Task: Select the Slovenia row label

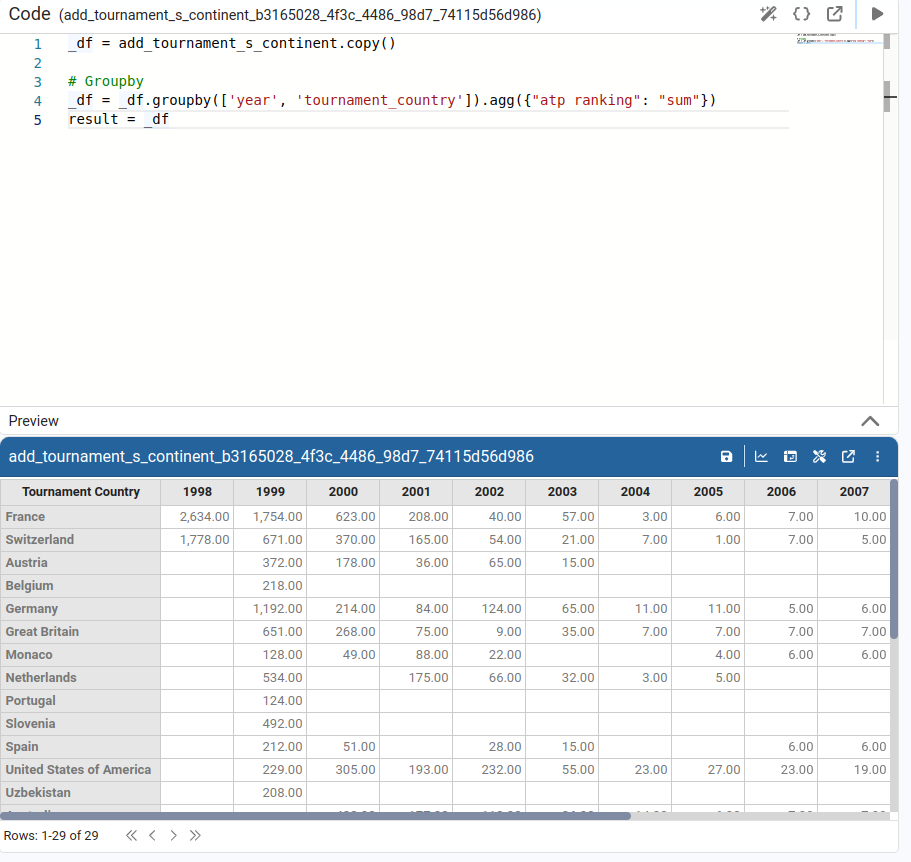Action: pos(81,724)
